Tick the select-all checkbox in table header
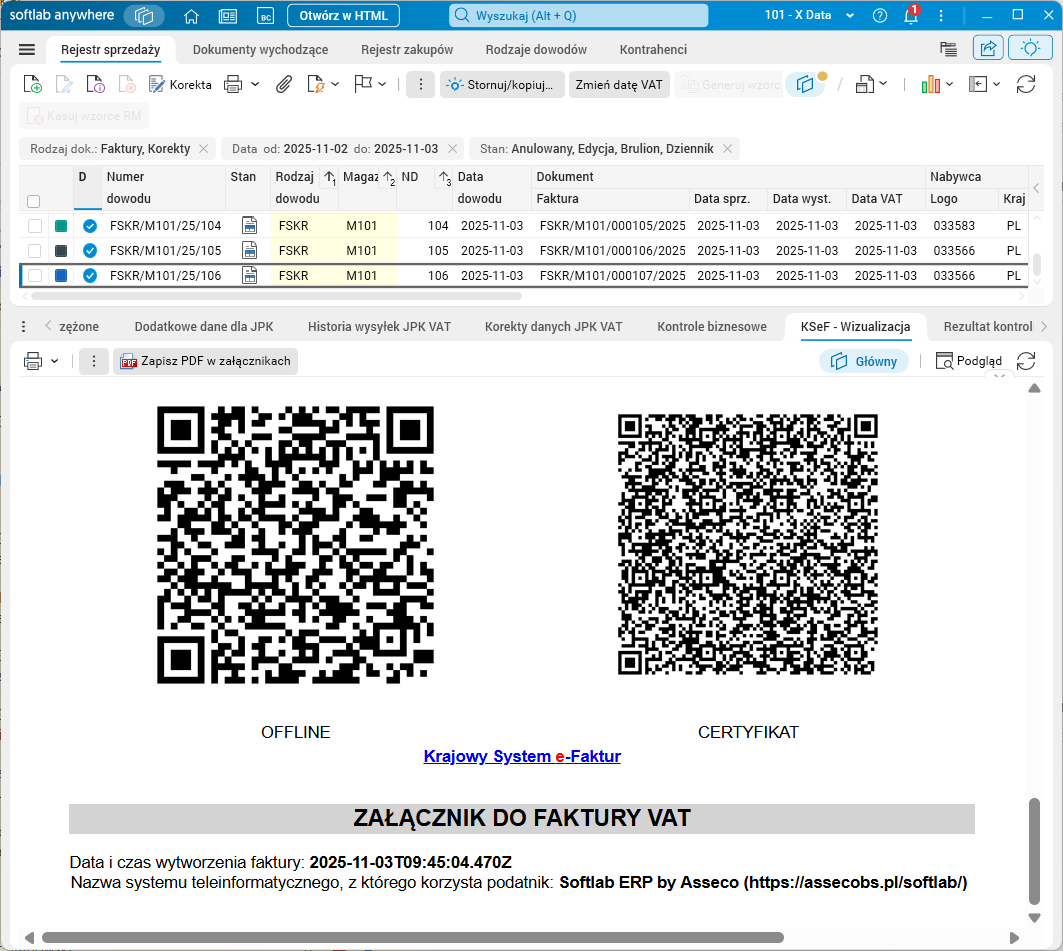 pos(33,201)
